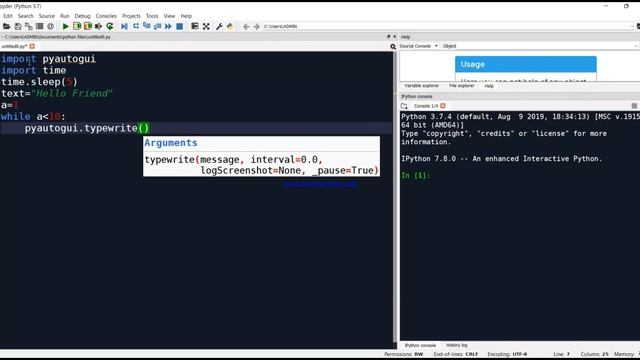Select the bottom IPython console tab
Screen dimensions: 640x360
pyautogui.click(x=420, y=345)
